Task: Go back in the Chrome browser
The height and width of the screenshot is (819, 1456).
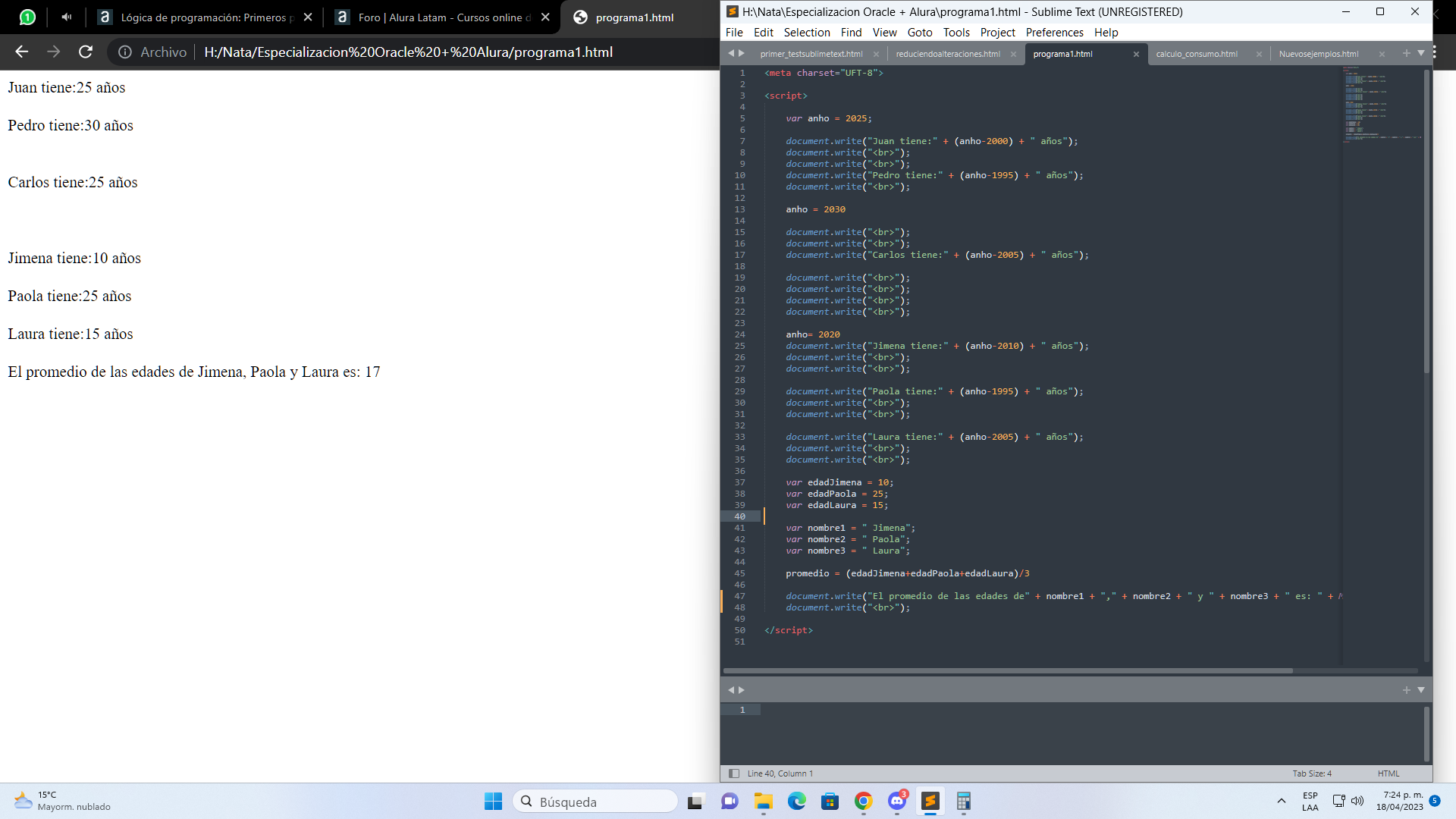Action: coord(22,52)
